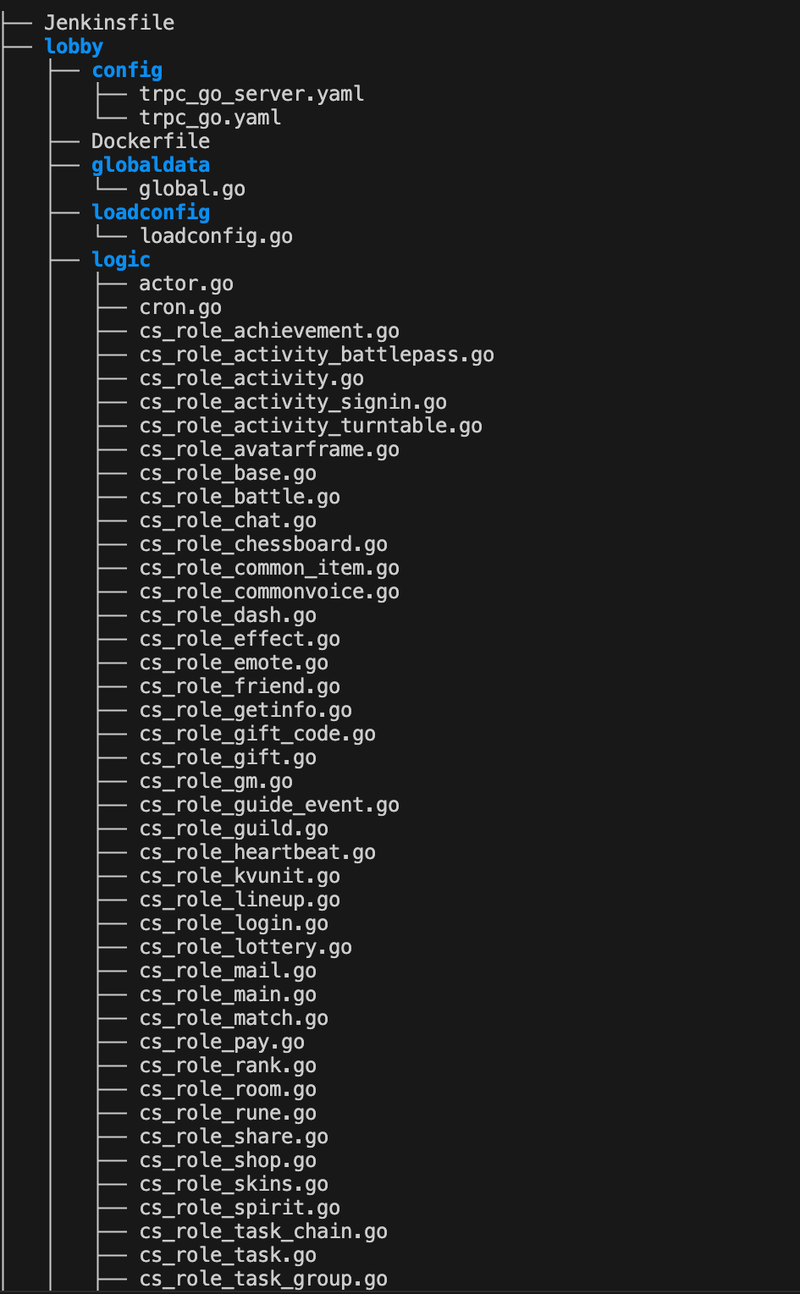Select cs_role_chessboard.go file

[263, 545]
